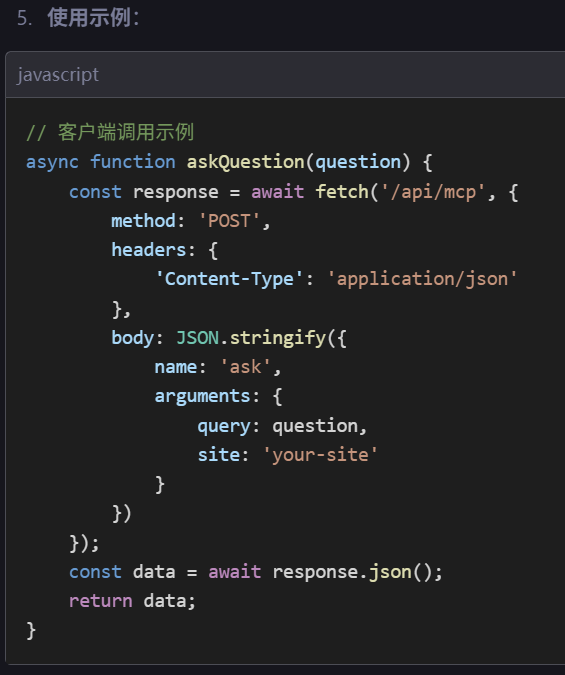Click the javascript language label
565x675 pixels.
58,75
